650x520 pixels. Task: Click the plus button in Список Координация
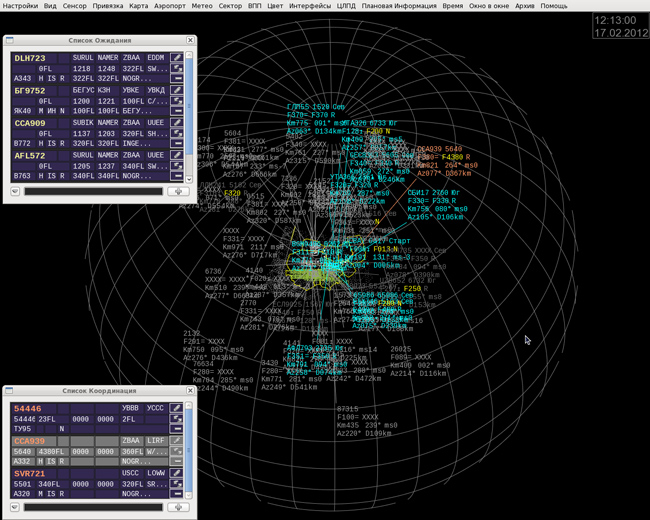(x=178, y=507)
